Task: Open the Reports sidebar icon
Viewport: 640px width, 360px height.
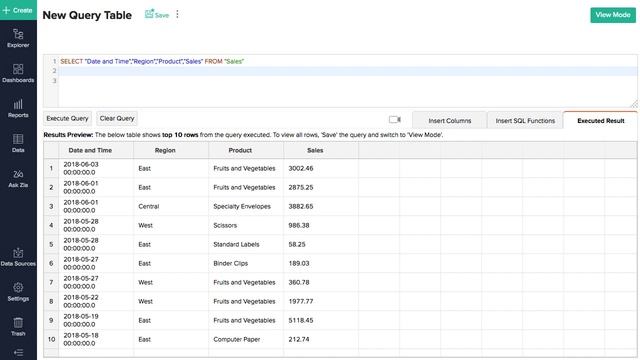Action: 18,109
